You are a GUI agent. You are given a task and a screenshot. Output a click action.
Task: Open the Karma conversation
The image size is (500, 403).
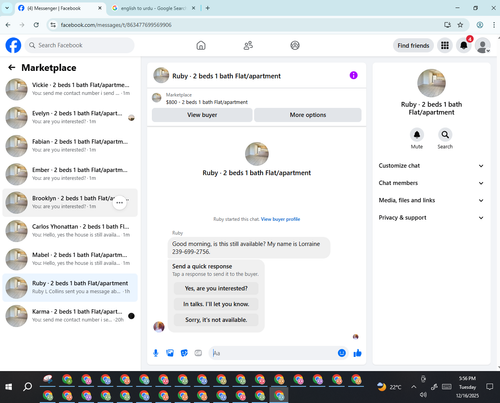[x=70, y=316]
